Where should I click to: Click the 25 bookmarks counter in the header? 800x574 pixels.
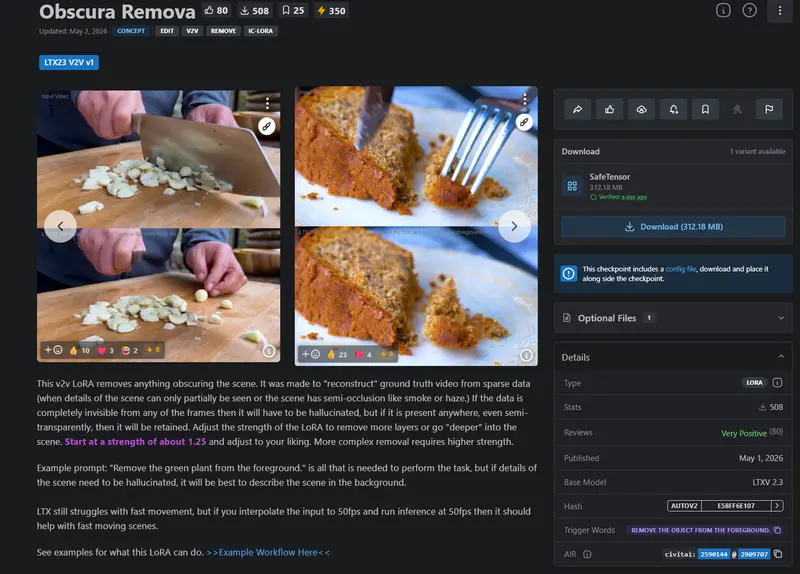[293, 10]
